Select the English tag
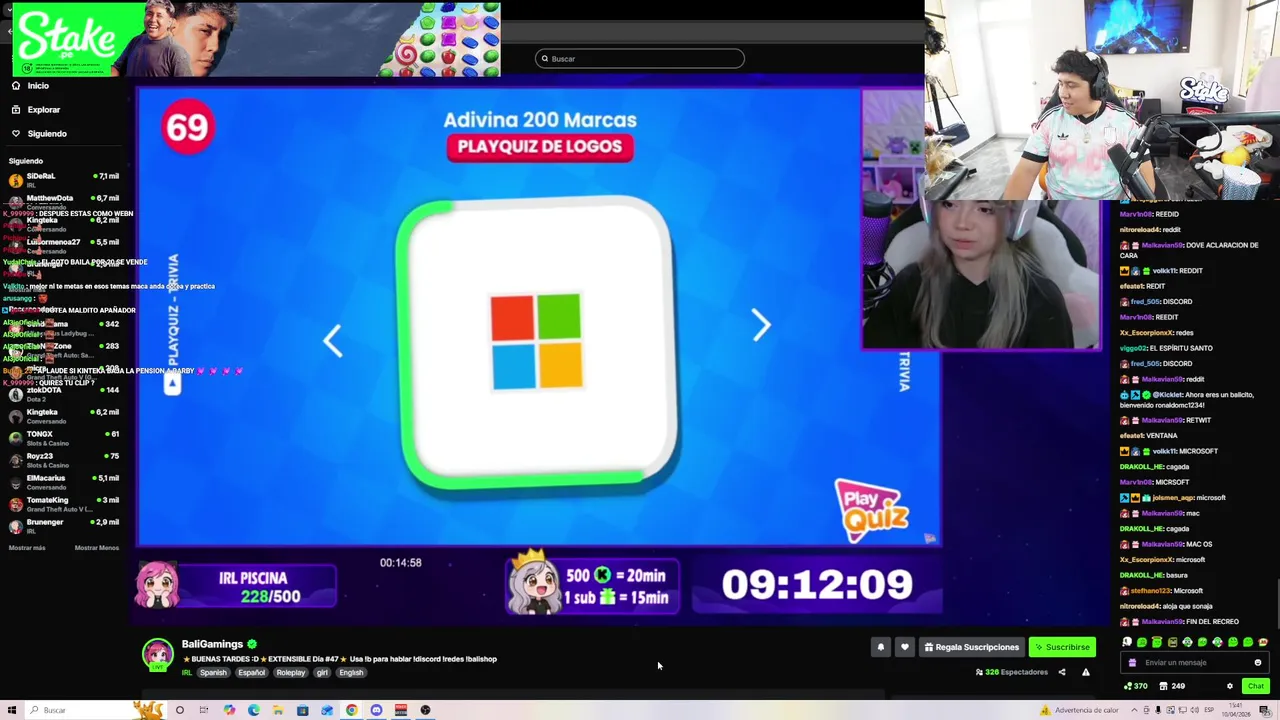 pos(351,673)
